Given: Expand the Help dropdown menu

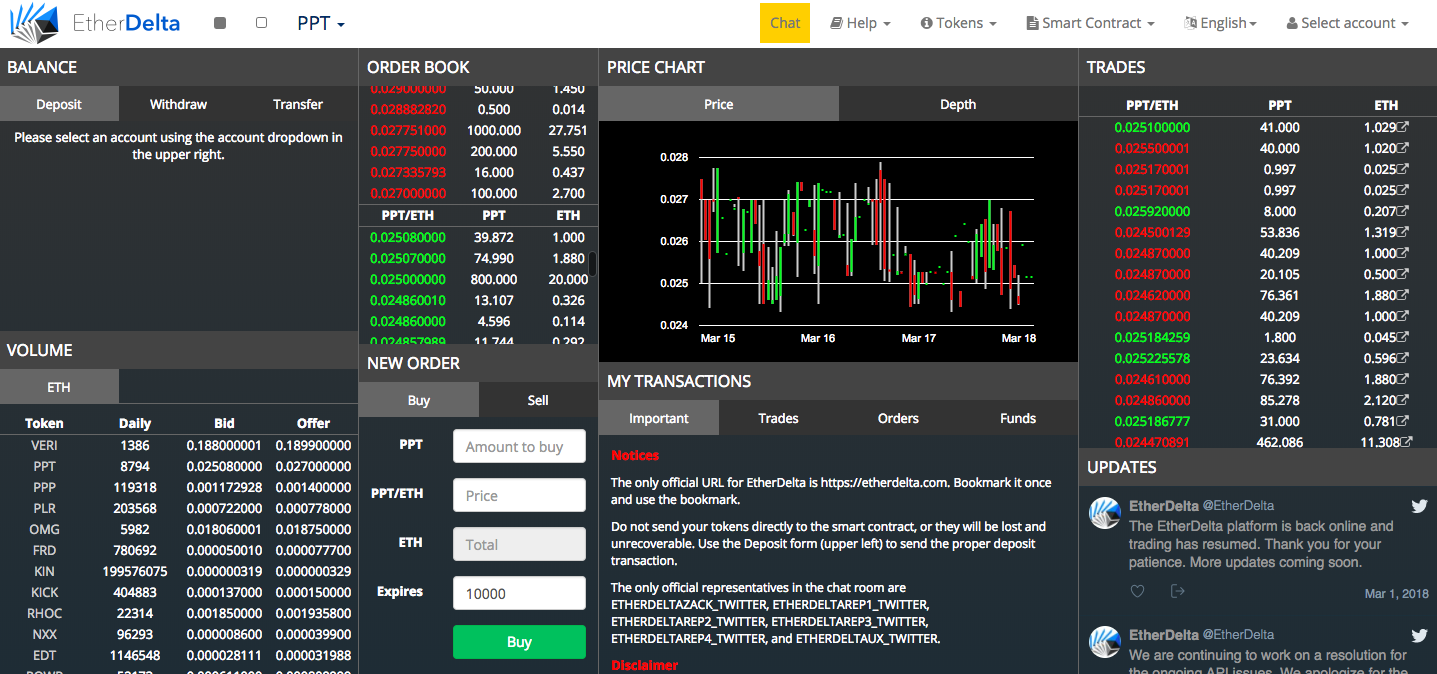Looking at the screenshot, I should coord(860,23).
